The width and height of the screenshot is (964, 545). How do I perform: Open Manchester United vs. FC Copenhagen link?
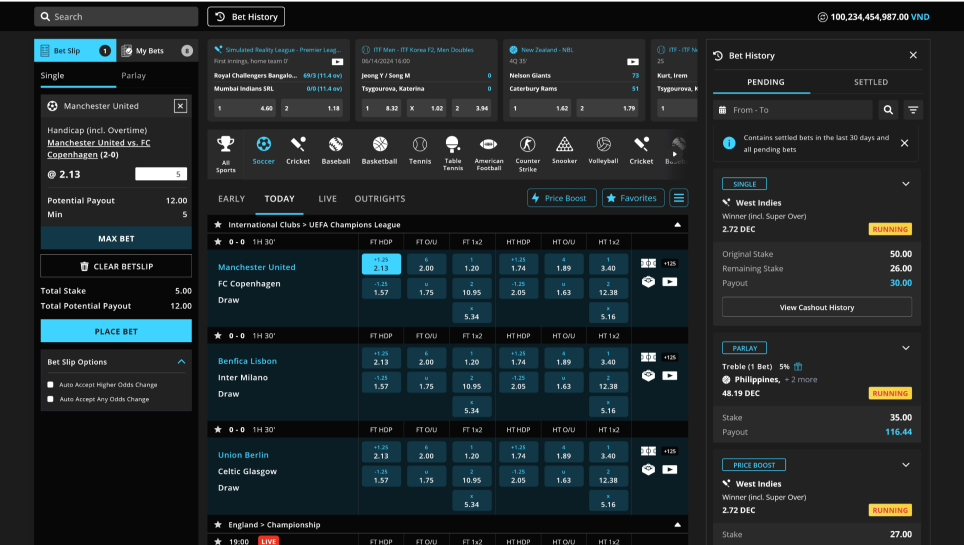coord(98,148)
